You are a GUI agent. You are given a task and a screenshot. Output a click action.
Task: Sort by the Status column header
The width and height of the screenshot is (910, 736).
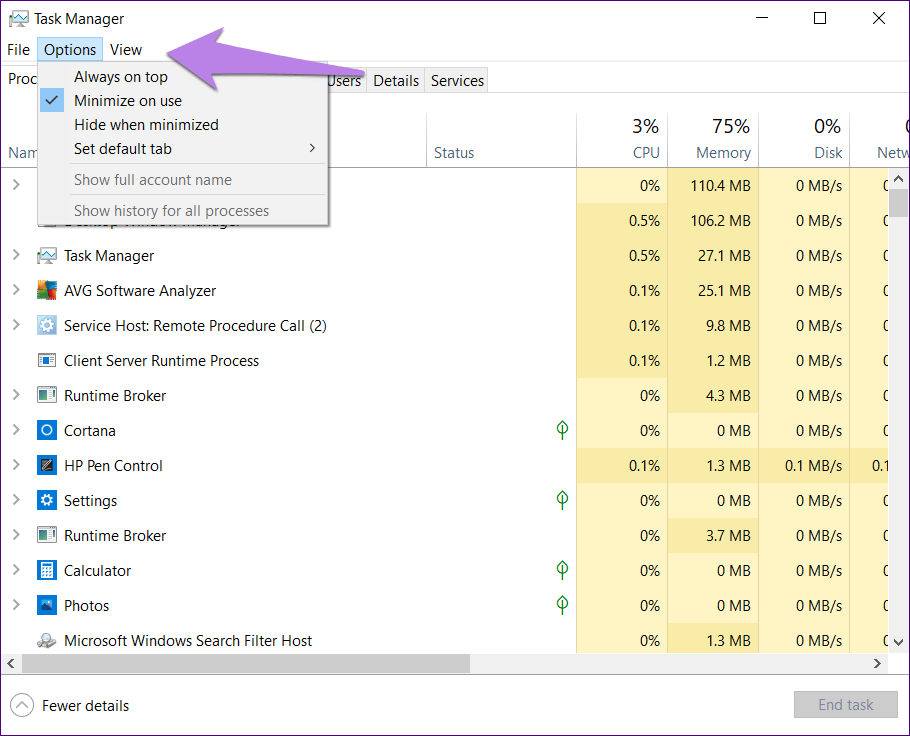501,140
